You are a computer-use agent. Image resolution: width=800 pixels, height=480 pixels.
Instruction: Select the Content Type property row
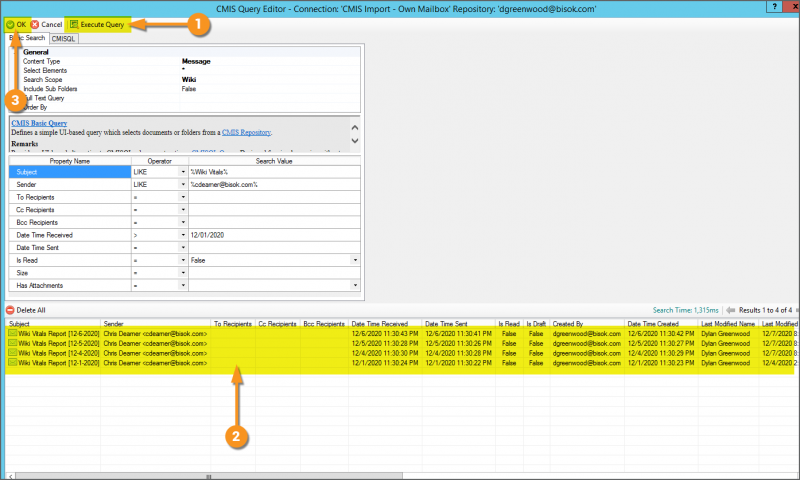[191, 61]
